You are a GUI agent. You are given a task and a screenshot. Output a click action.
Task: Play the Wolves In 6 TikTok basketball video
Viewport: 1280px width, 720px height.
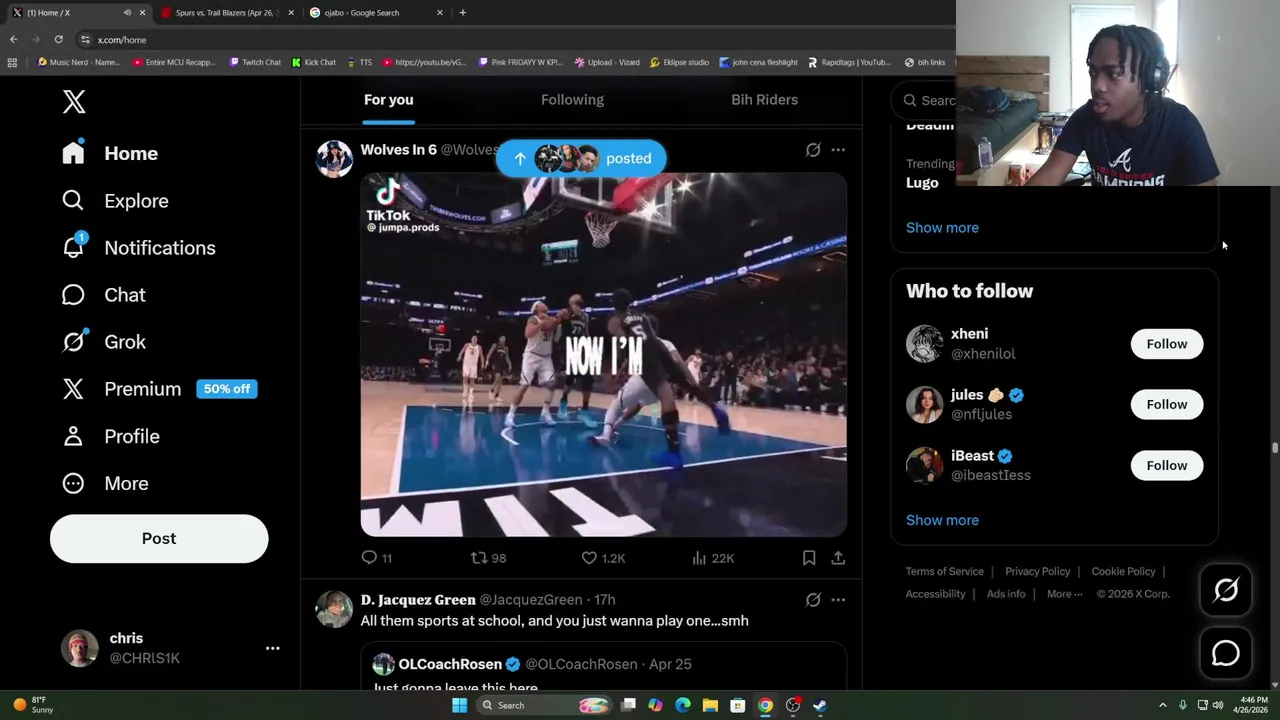[603, 355]
